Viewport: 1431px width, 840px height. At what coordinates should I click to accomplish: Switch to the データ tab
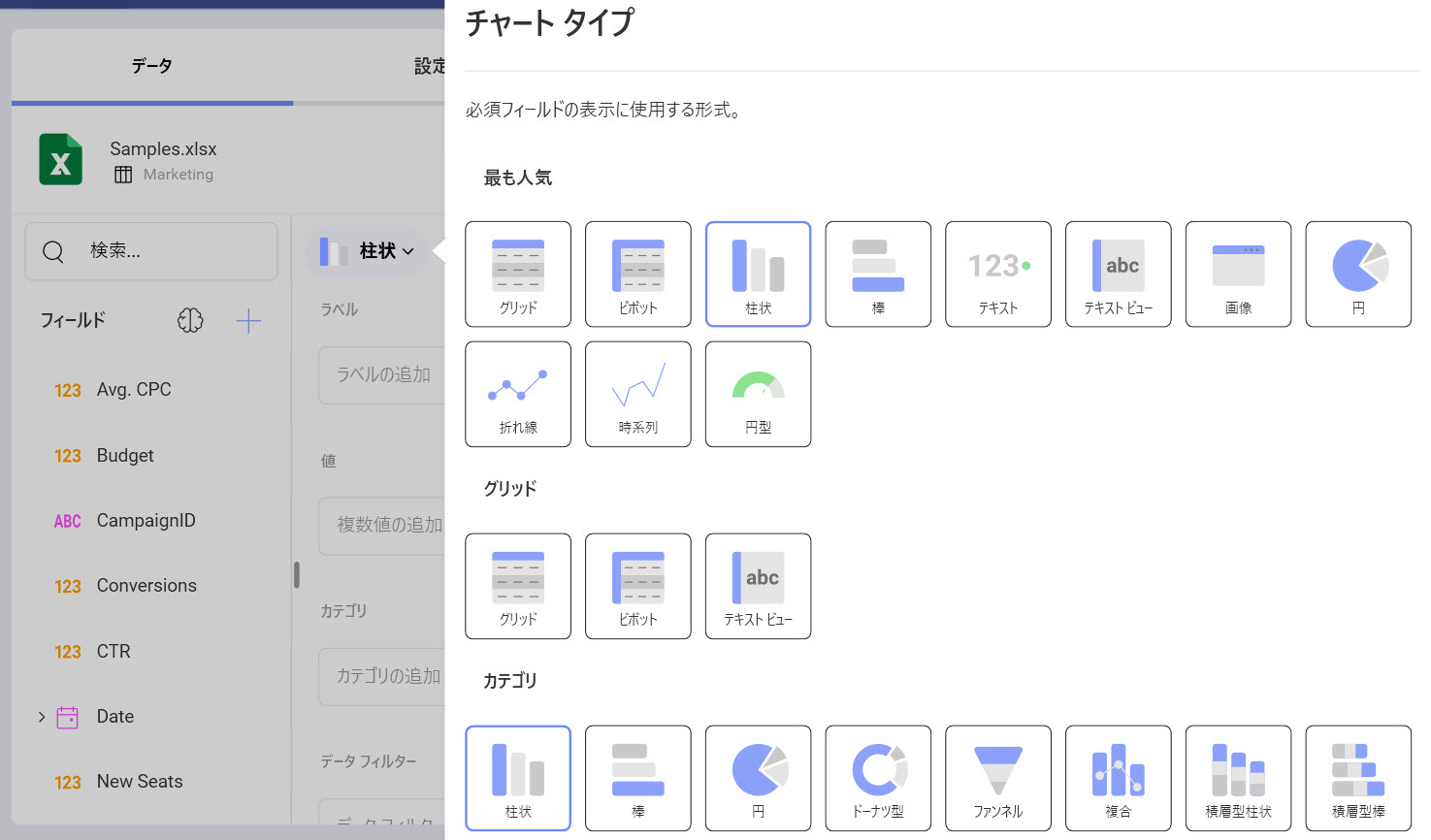152,66
